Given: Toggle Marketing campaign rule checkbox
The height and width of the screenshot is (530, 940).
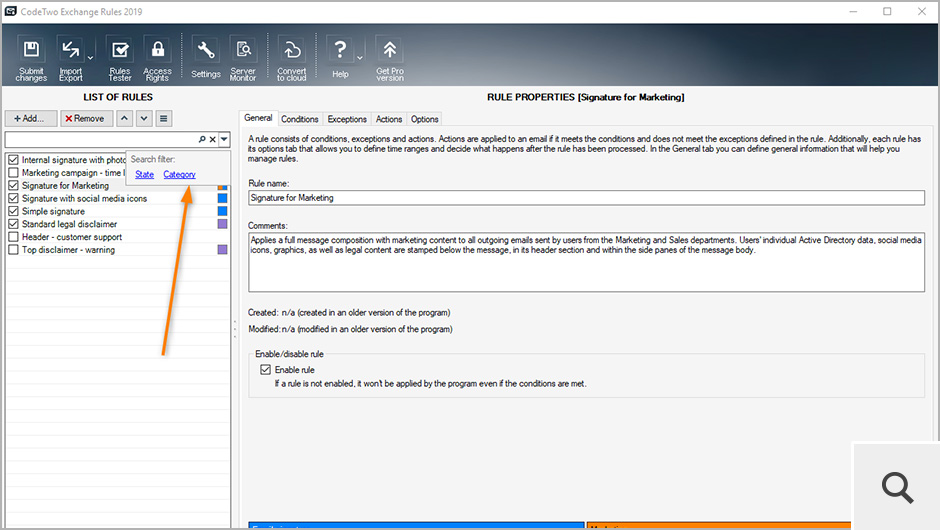Looking at the screenshot, I should (13, 173).
